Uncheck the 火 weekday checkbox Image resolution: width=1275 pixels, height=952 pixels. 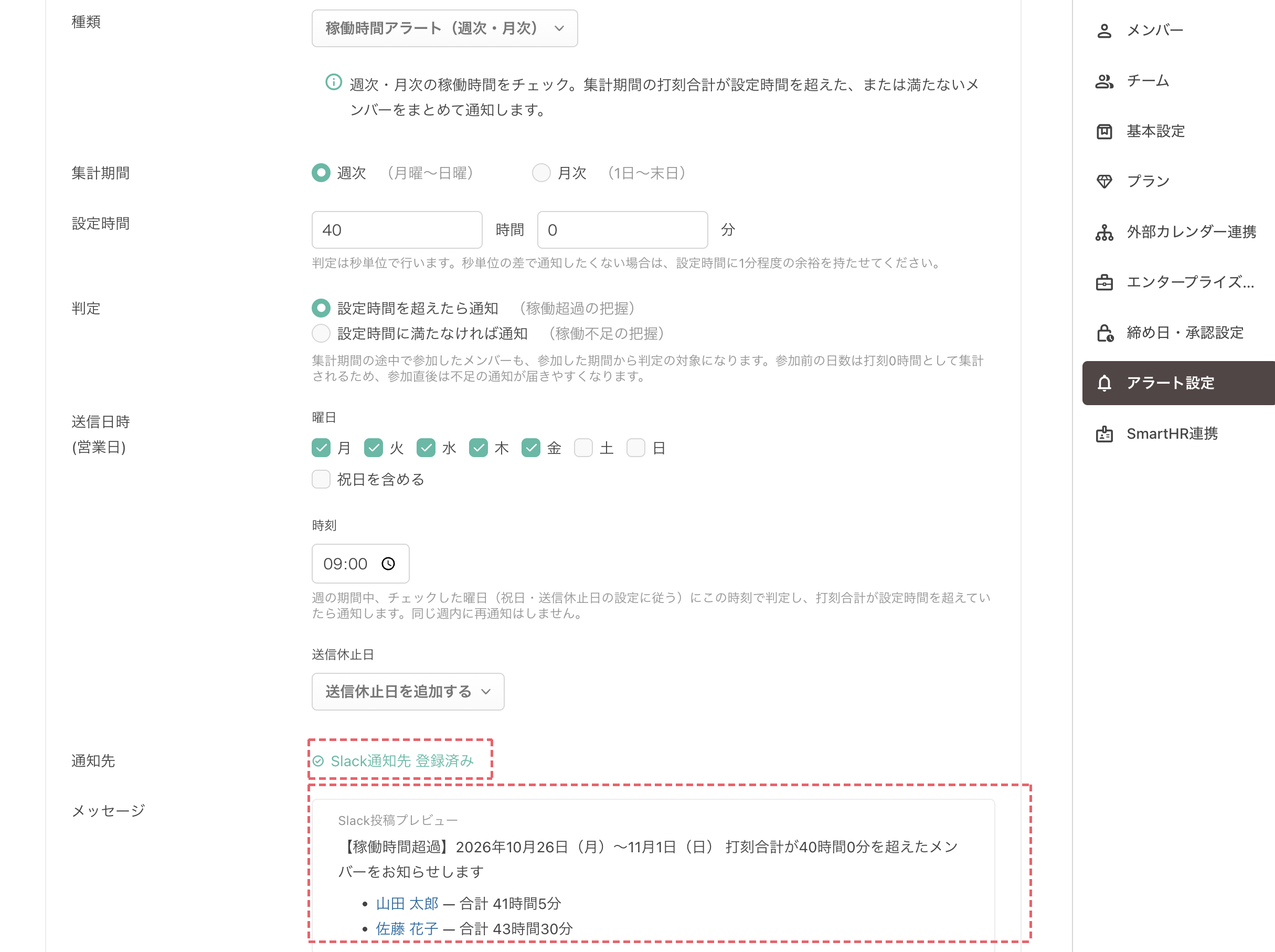(x=374, y=448)
